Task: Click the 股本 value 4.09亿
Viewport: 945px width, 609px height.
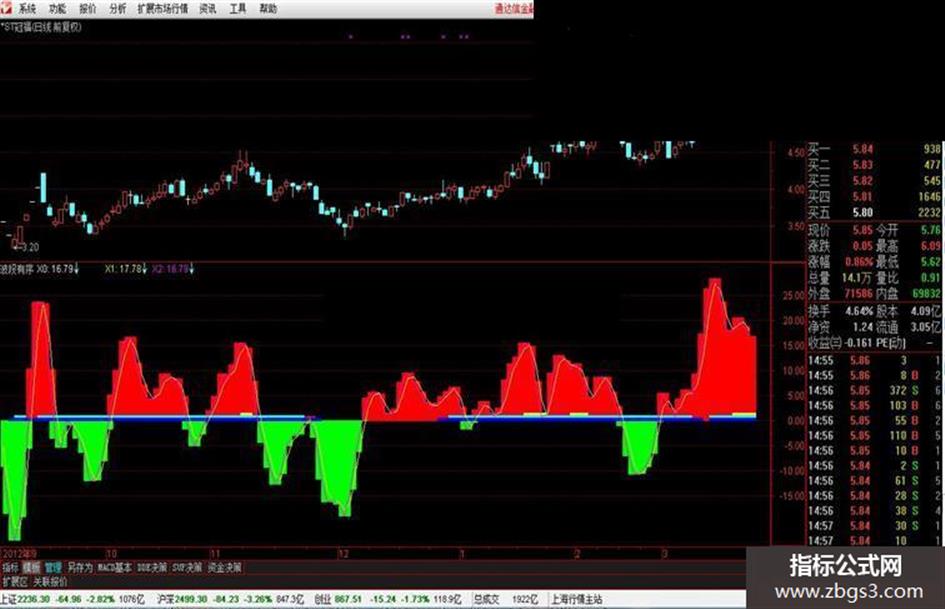Action: (926, 311)
